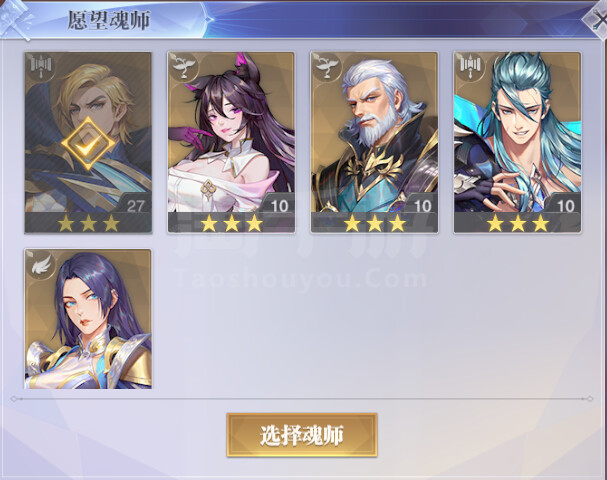Click class emblem on blond hero card
The image size is (607, 480).
tap(41, 67)
